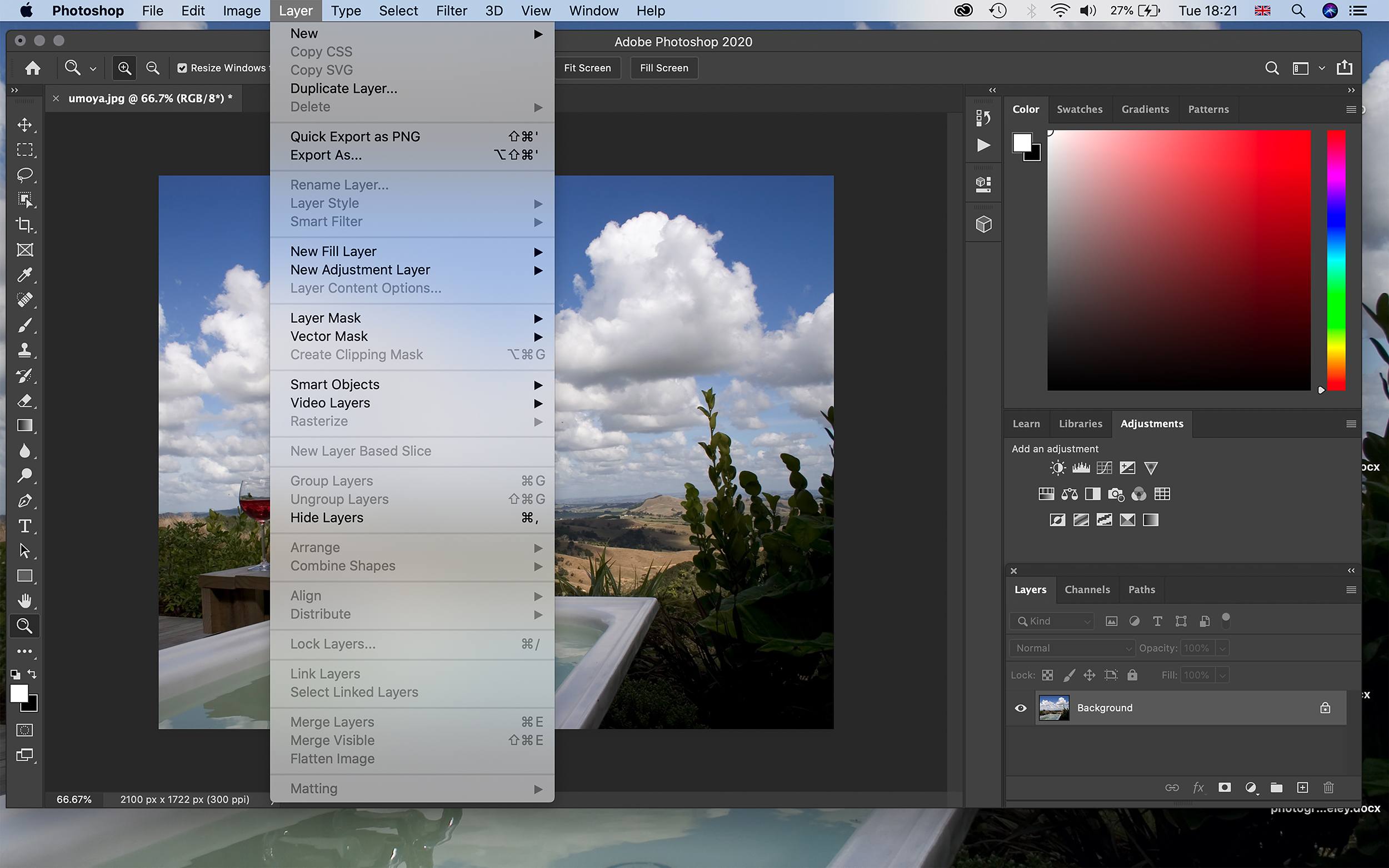Click the rainbow hue slider strip
The width and height of the screenshot is (1389, 868).
1336,260
